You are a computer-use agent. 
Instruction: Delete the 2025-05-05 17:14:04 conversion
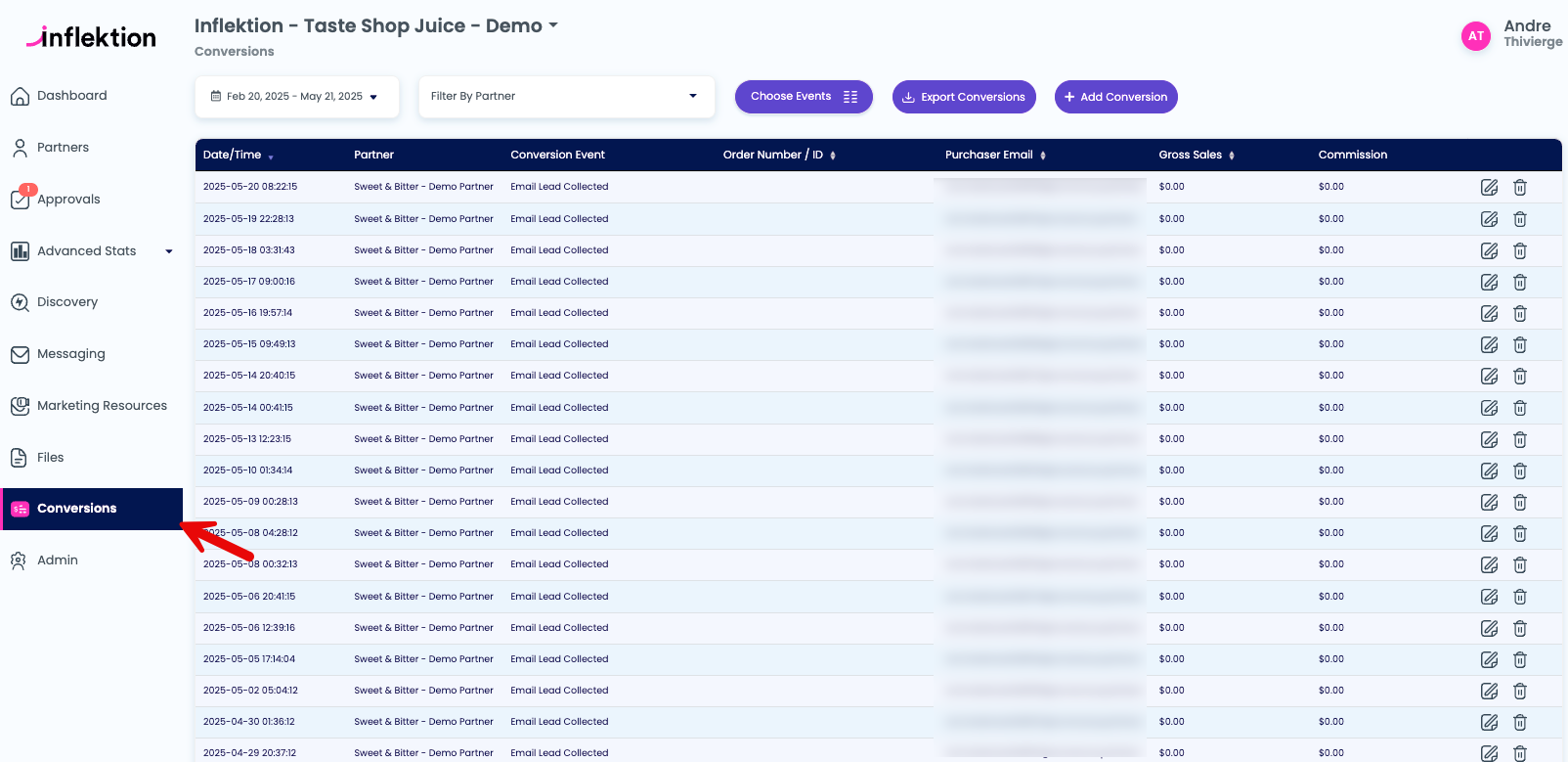(x=1520, y=660)
